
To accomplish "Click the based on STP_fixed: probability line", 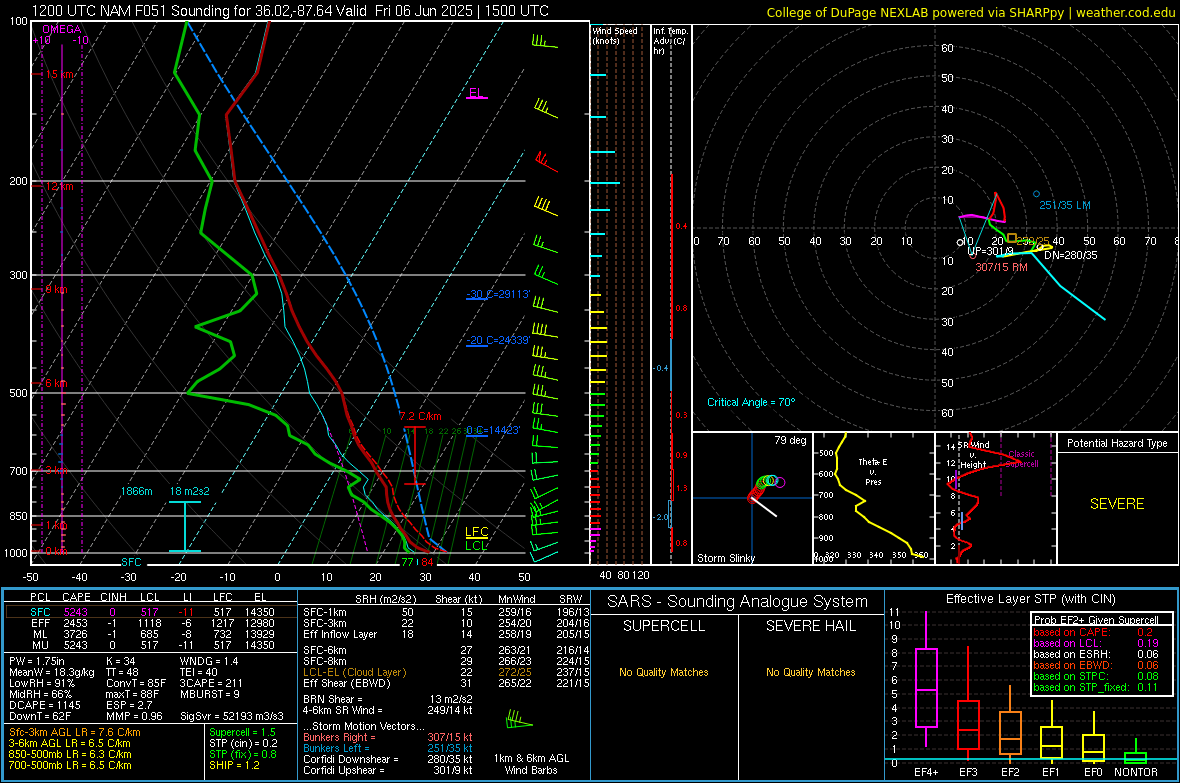I will [x=1096, y=687].
